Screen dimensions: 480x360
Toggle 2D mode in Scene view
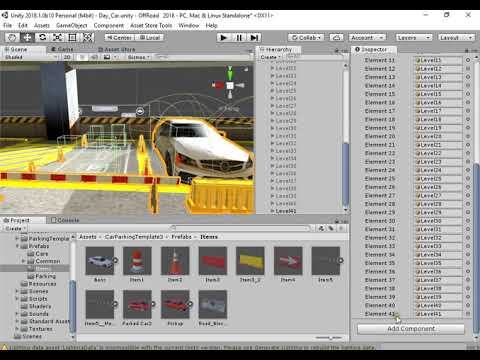67,57
